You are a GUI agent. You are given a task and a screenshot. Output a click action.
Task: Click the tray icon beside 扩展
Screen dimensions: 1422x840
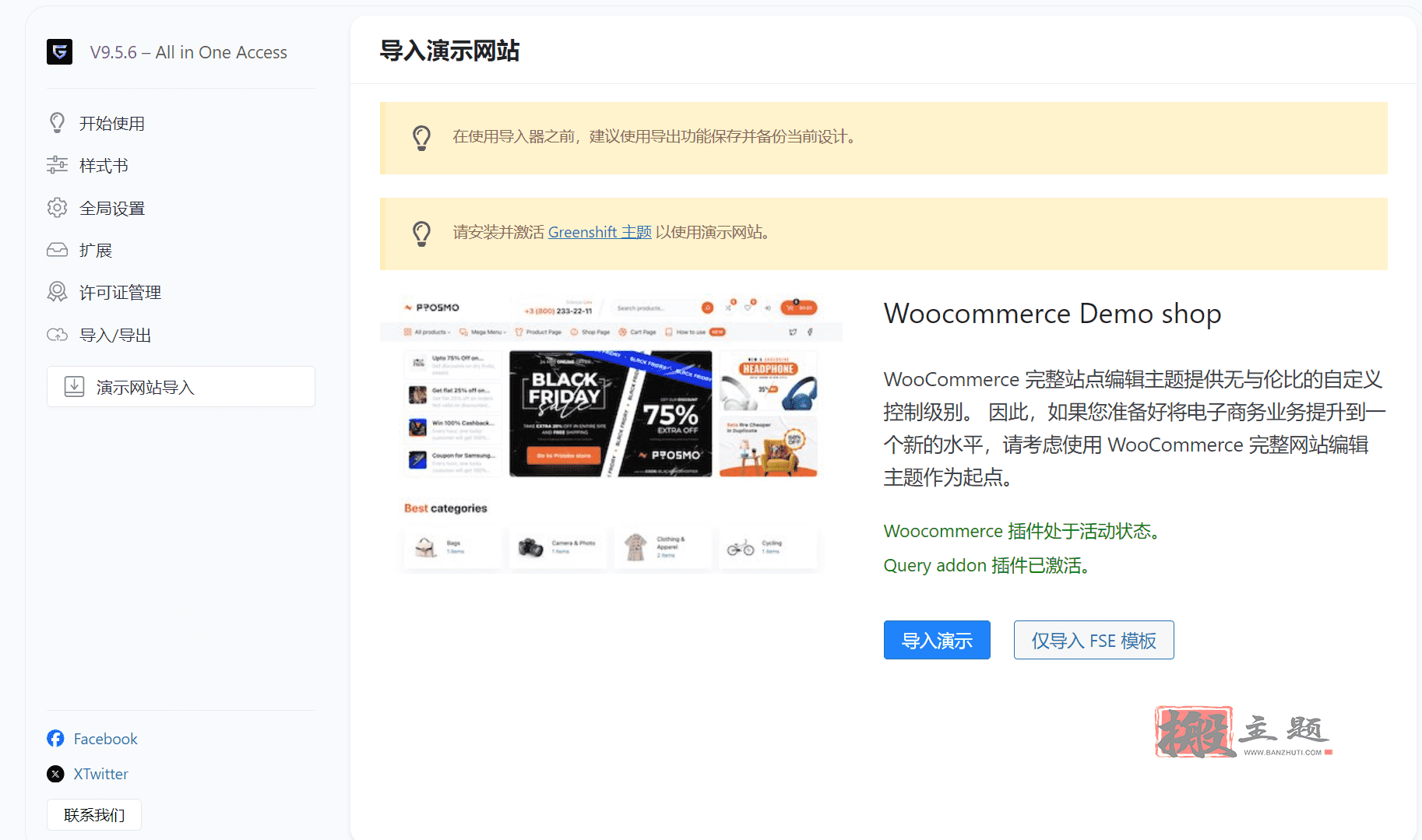point(57,250)
